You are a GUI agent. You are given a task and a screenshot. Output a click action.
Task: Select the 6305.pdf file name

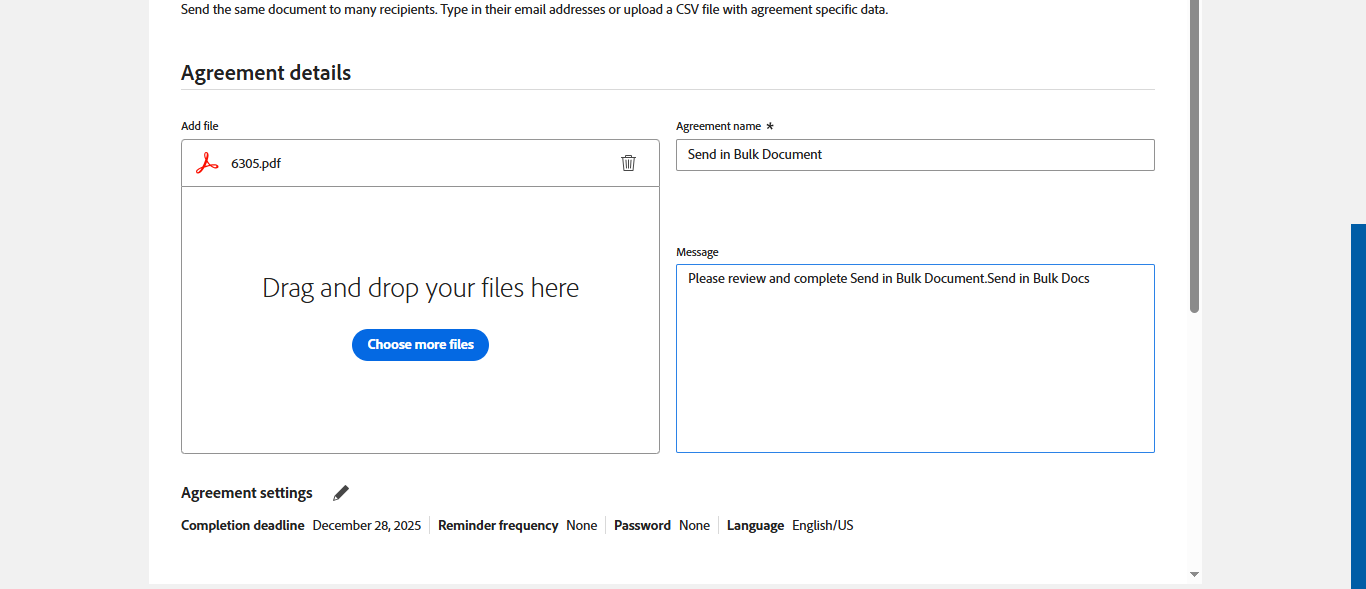pos(256,163)
